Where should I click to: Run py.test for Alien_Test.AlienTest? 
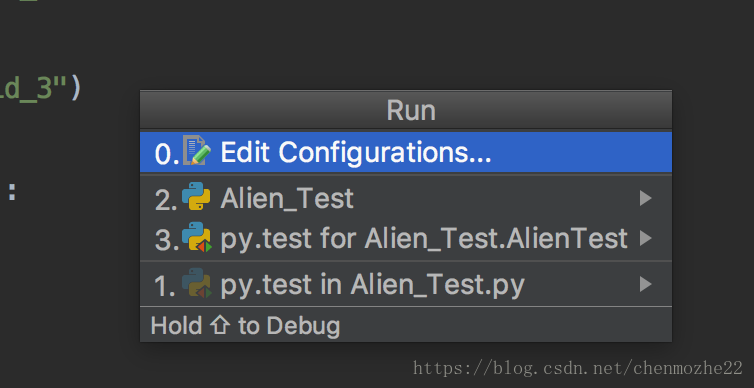click(406, 238)
